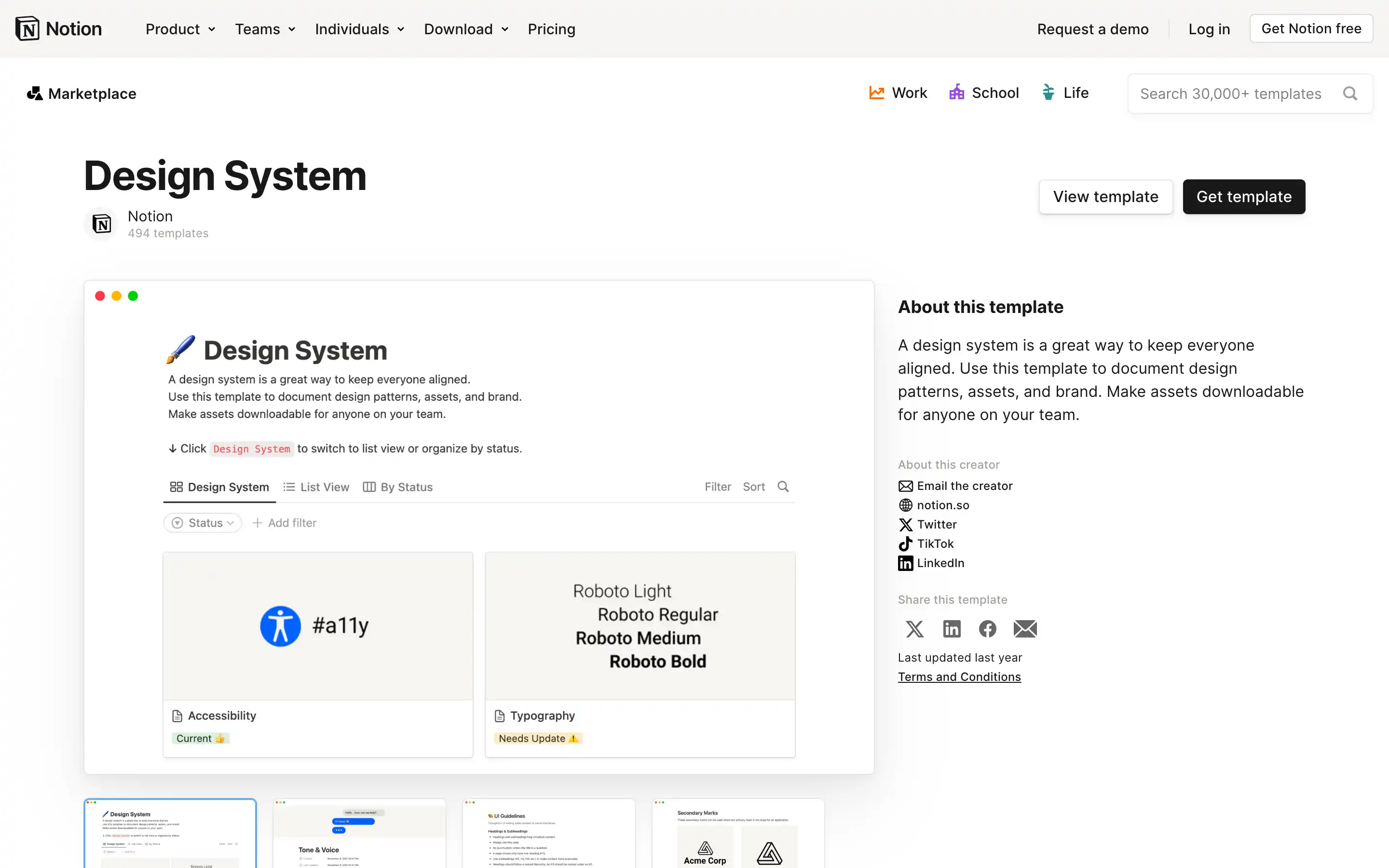Click the list icon on List View tab

pos(289,487)
